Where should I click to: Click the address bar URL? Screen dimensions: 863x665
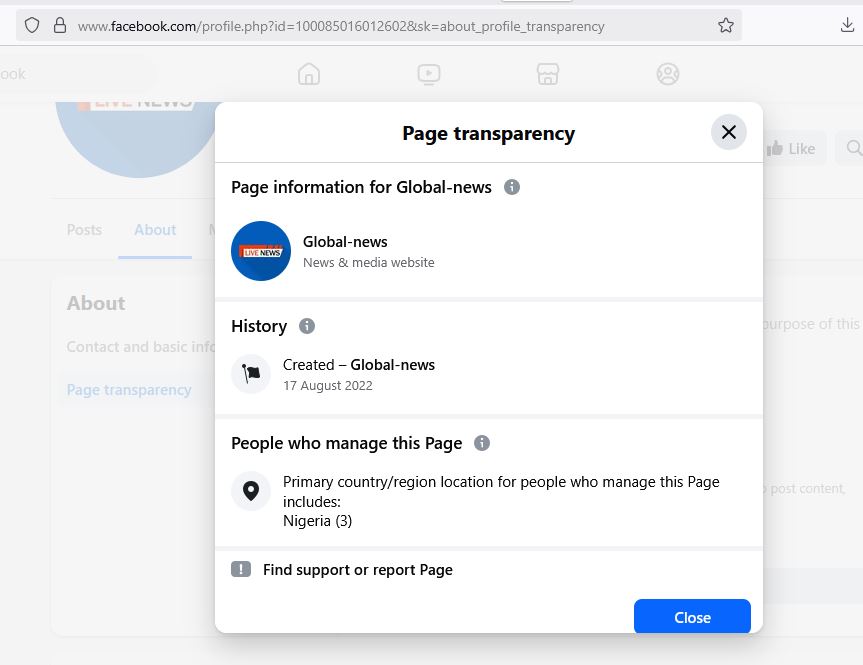(x=341, y=26)
